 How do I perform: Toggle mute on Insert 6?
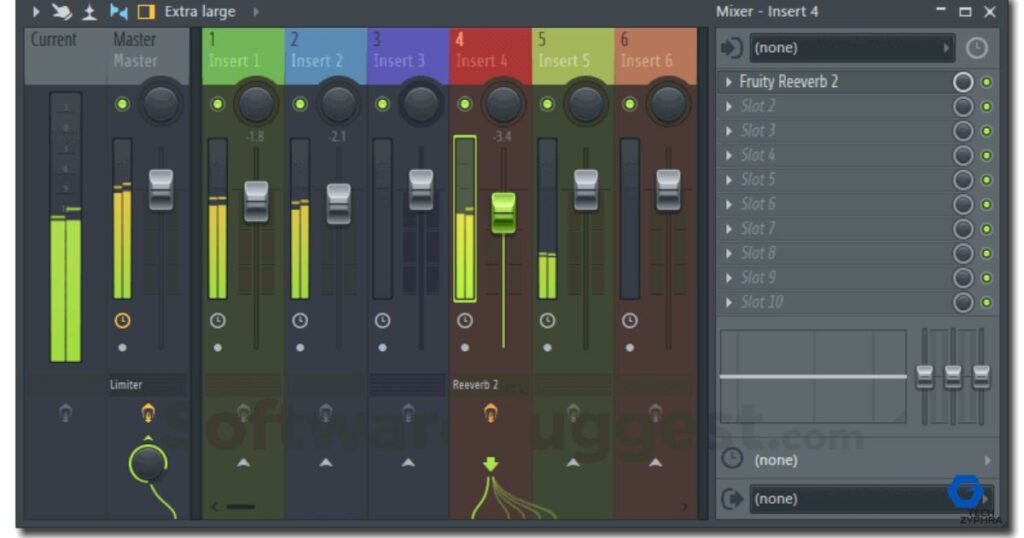click(630, 104)
